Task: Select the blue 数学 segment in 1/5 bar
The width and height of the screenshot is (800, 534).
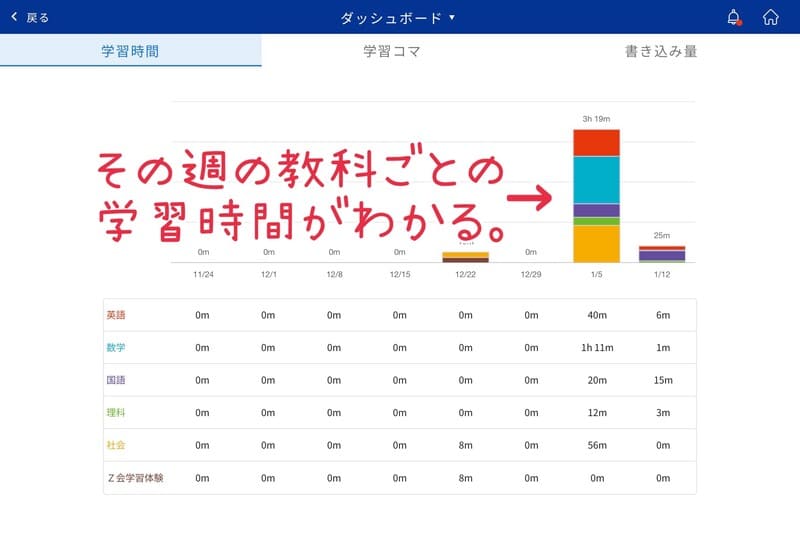Action: tap(596, 179)
